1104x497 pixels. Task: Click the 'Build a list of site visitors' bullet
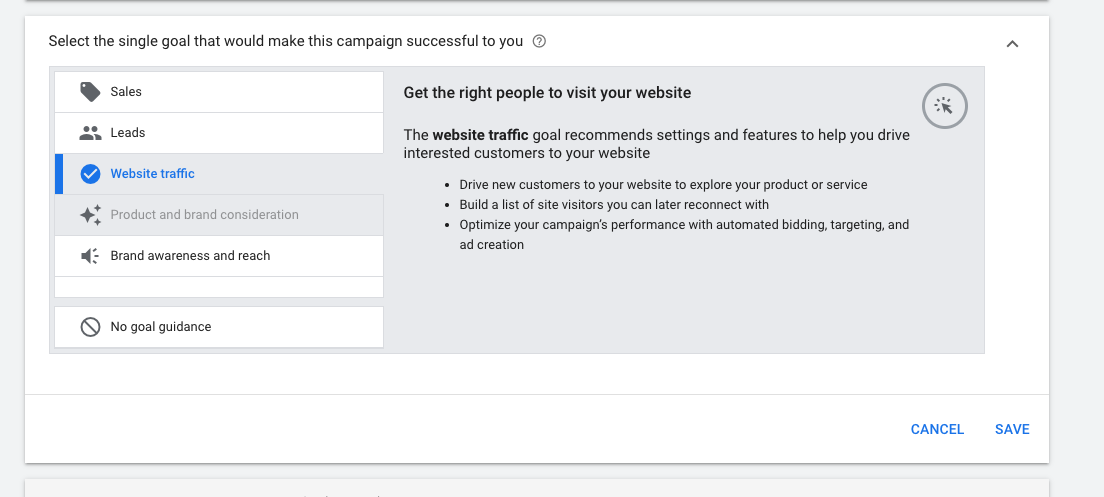614,205
